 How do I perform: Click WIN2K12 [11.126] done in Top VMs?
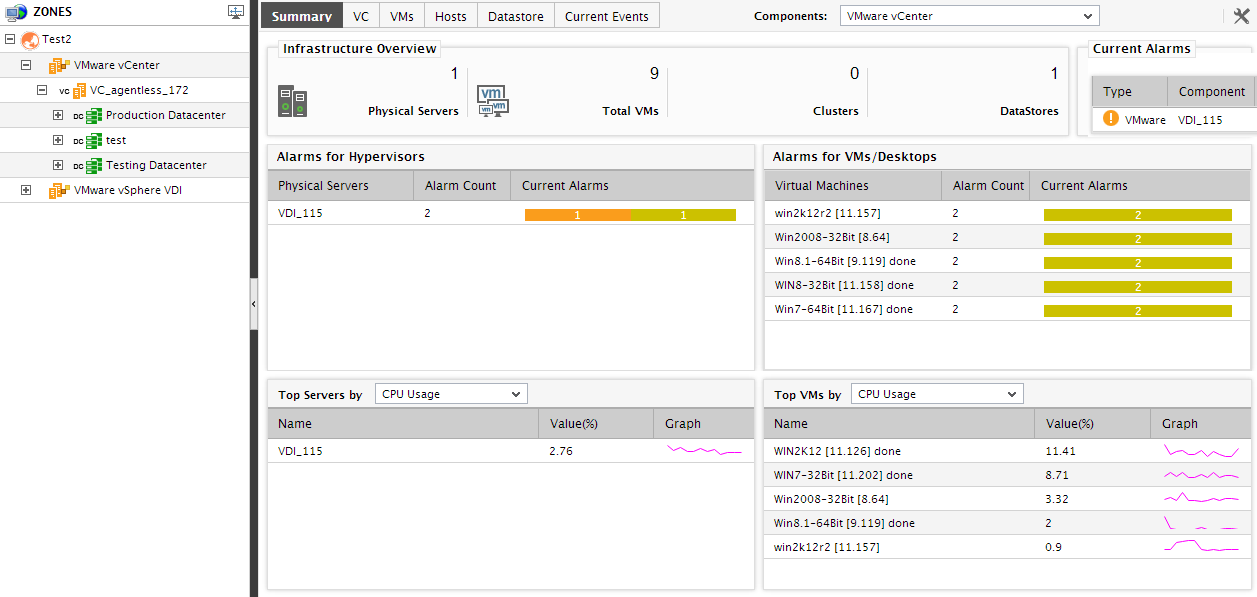(838, 451)
